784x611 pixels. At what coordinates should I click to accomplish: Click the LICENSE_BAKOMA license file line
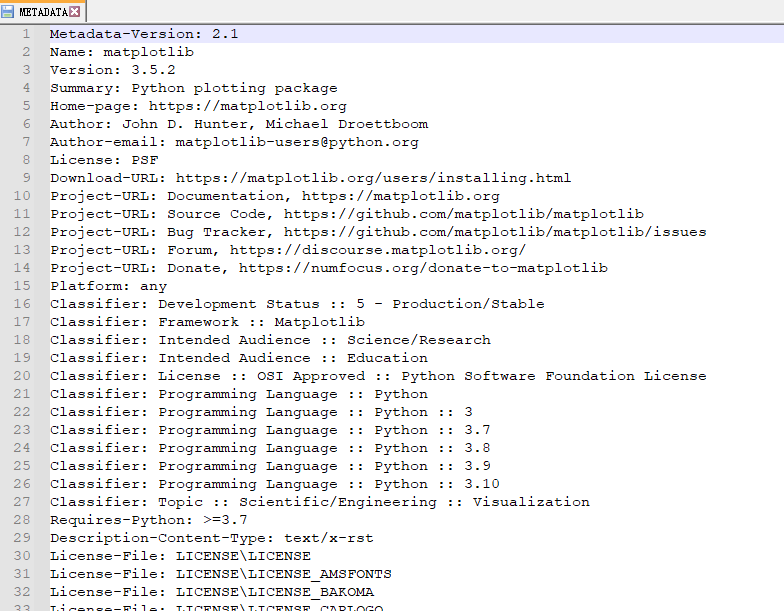(x=212, y=592)
